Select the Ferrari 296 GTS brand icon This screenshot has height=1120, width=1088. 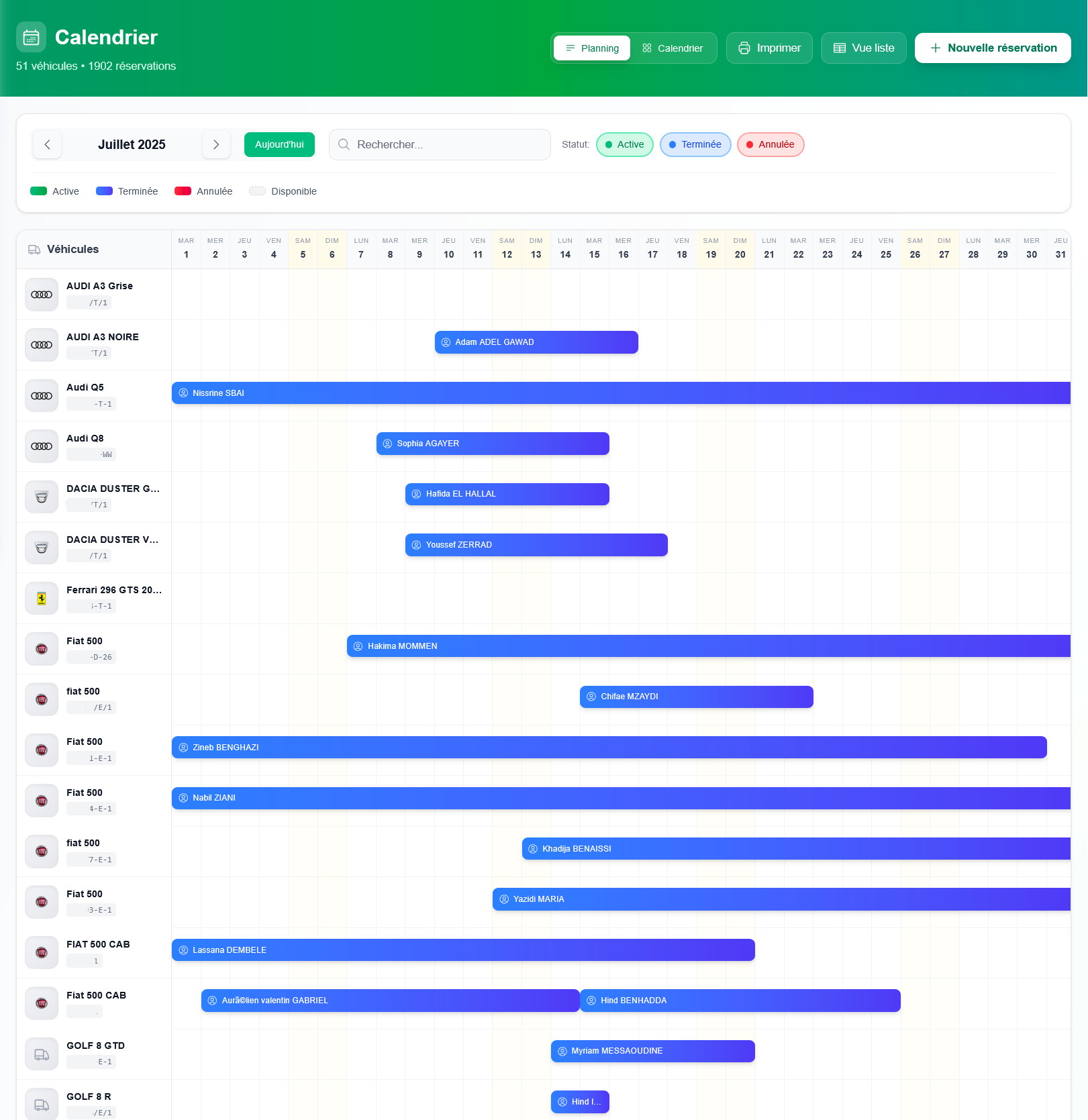point(41,597)
